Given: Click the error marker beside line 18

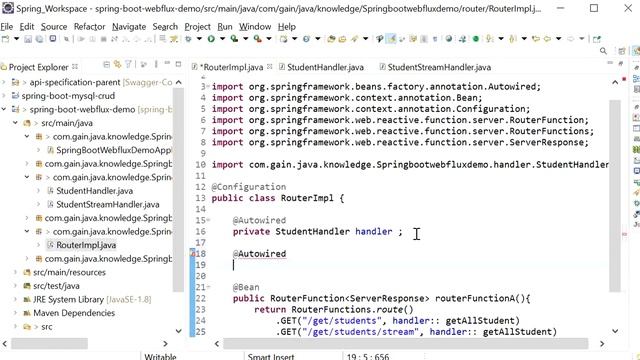Looking at the screenshot, I should [193, 253].
